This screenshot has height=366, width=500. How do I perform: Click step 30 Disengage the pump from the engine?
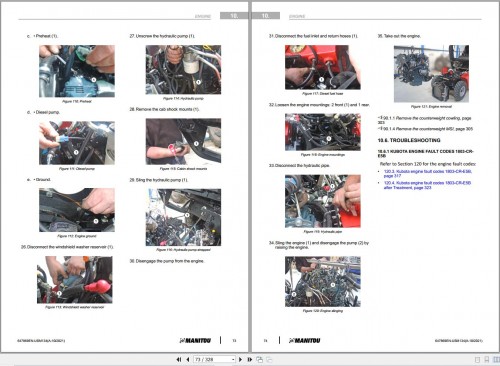[x=167, y=261]
